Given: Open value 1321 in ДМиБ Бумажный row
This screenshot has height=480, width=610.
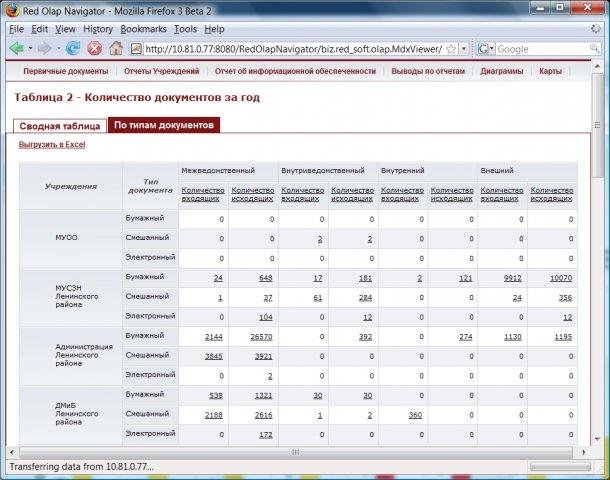Looking at the screenshot, I should pyautogui.click(x=263, y=396).
